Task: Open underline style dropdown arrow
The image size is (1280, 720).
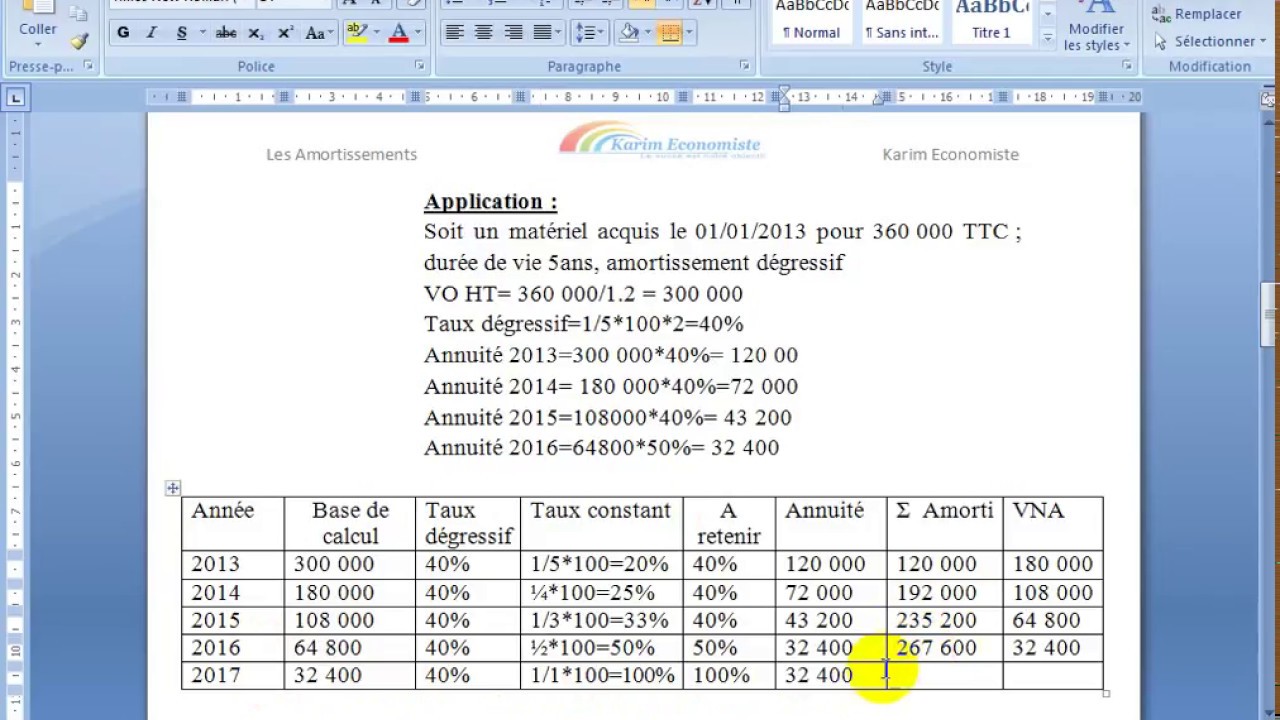Action: tap(202, 33)
